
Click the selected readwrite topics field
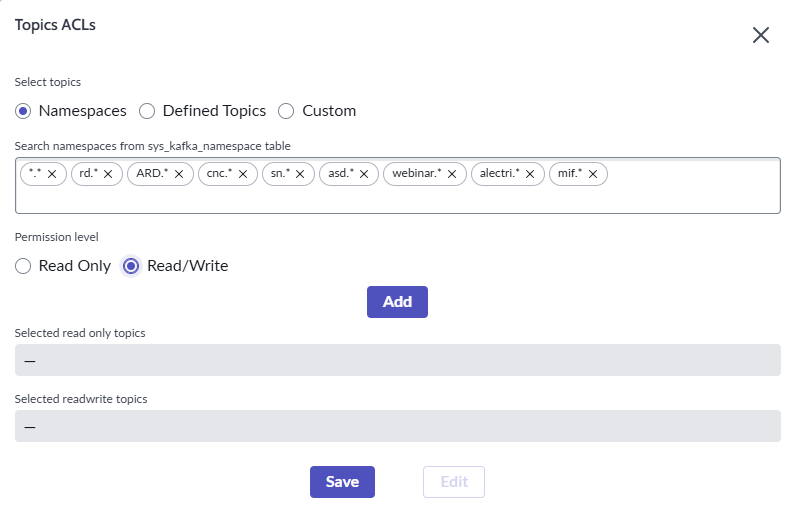397,426
